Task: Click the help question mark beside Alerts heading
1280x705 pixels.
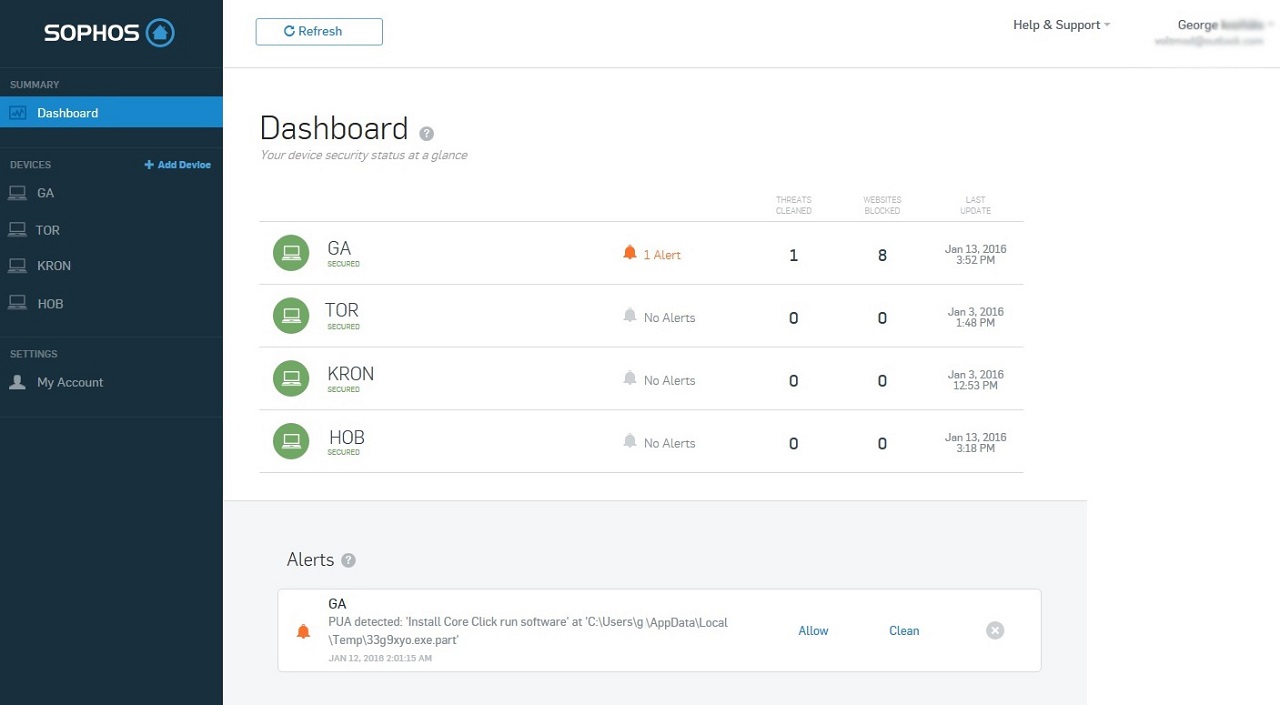Action: pyautogui.click(x=348, y=560)
